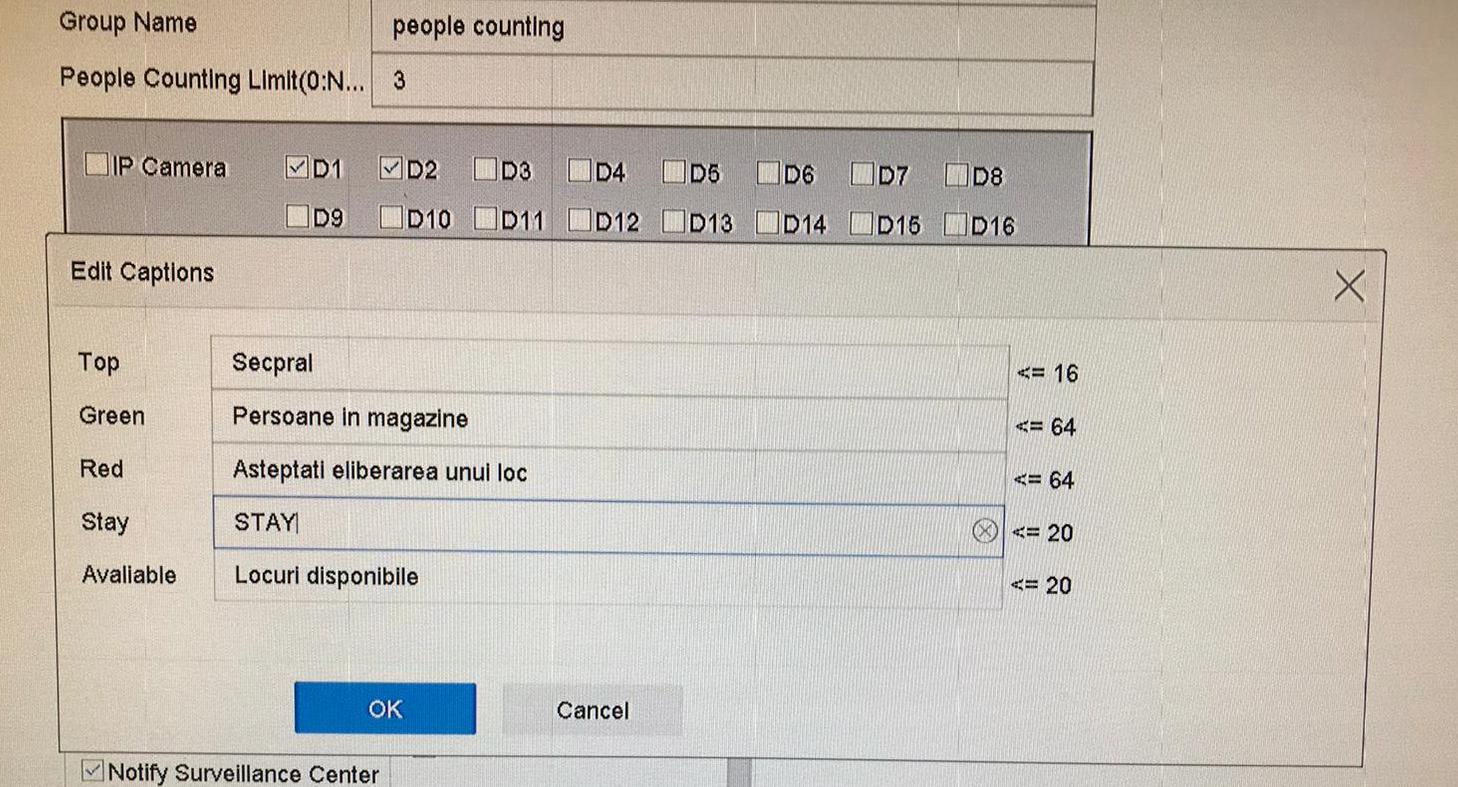Cancel the caption edits
The width and height of the screenshot is (1458, 787).
pos(592,710)
